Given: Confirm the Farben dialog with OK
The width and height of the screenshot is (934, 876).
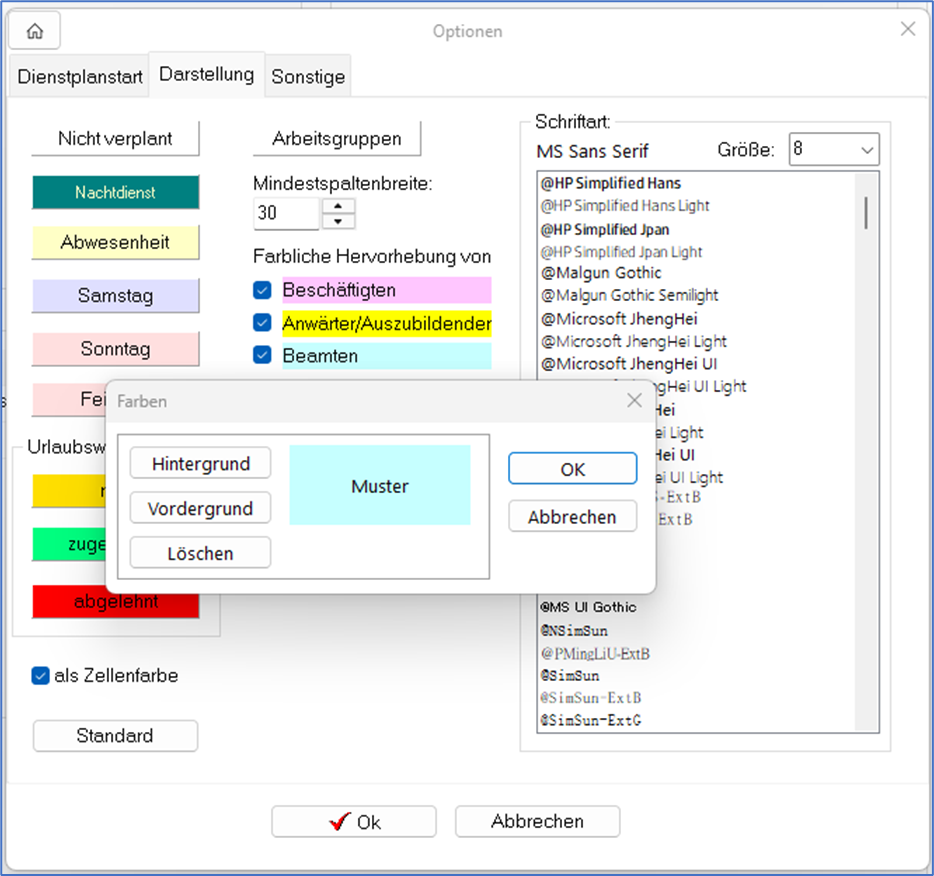Looking at the screenshot, I should pos(572,469).
